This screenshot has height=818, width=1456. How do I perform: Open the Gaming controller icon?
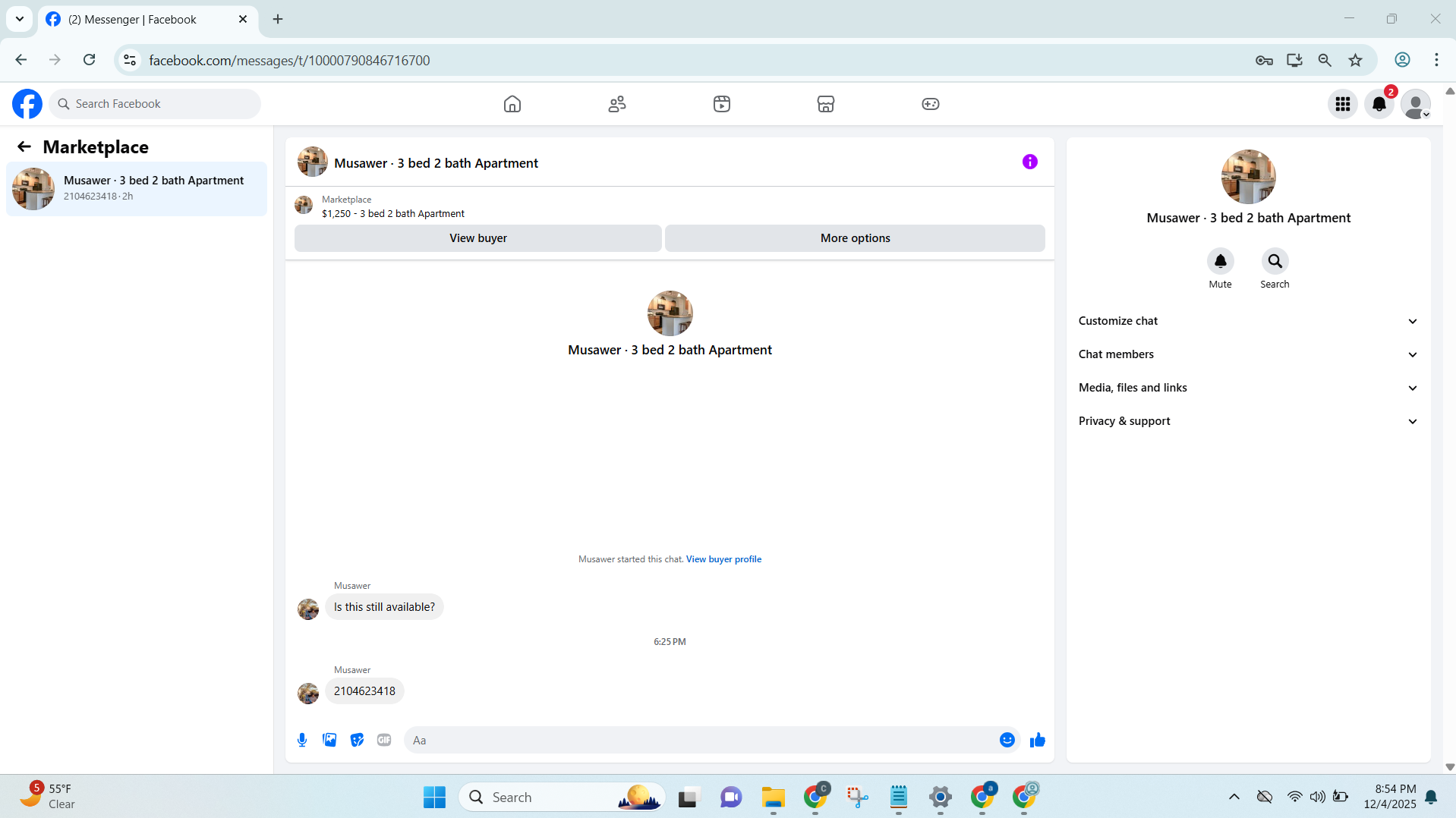pos(931,104)
